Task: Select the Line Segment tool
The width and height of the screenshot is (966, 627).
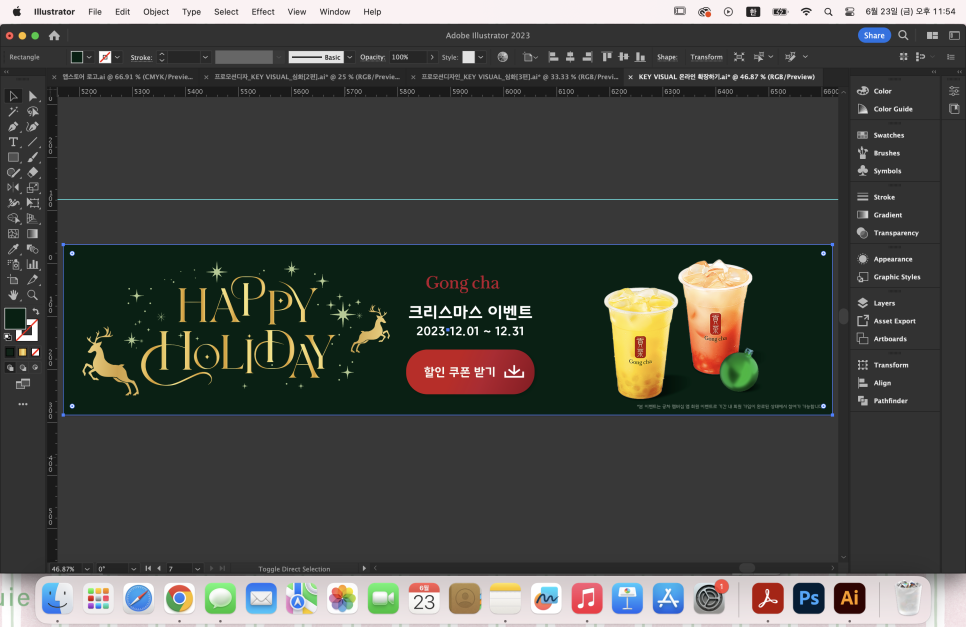Action: 33,142
